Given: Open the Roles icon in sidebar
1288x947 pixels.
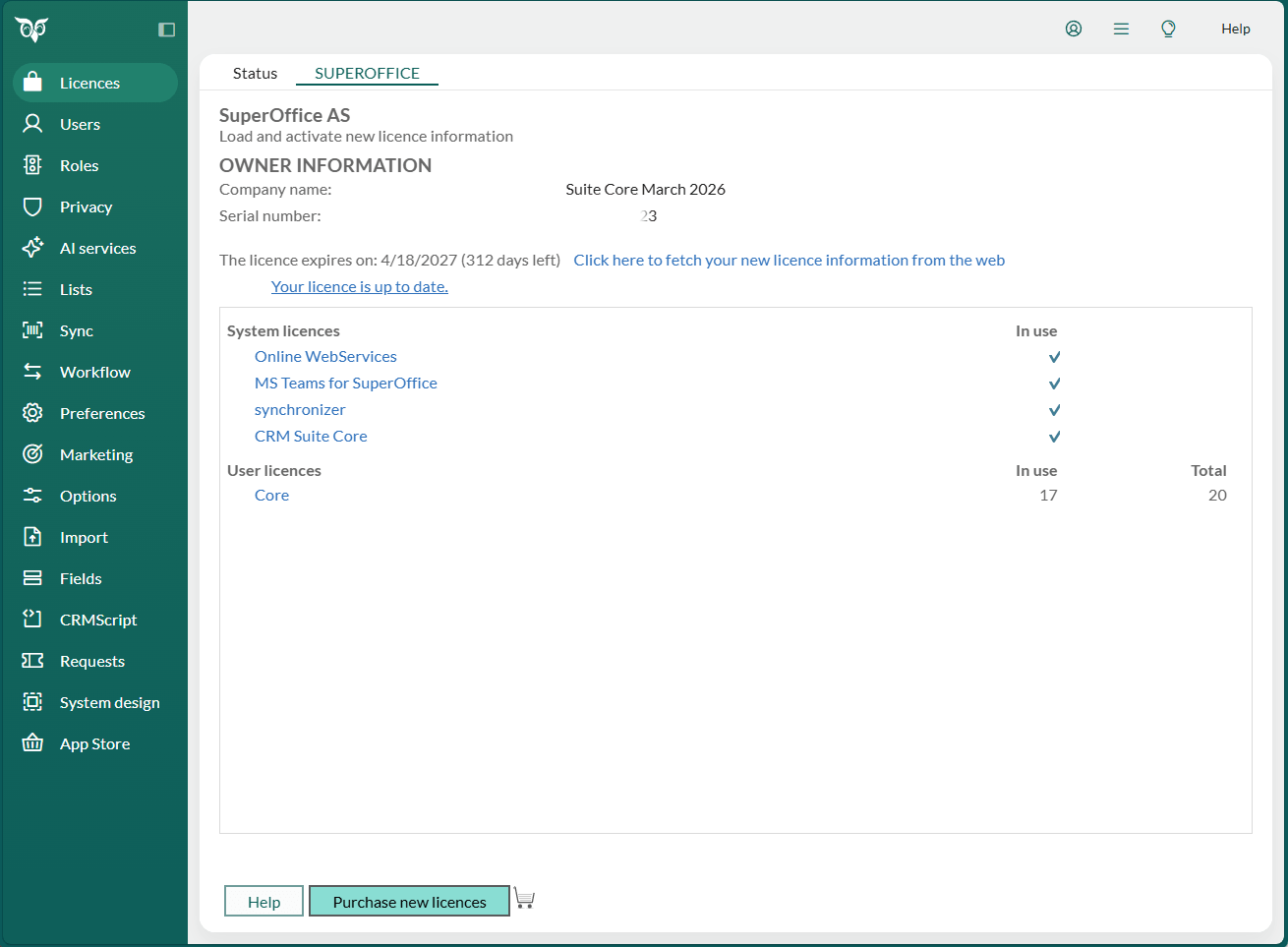Looking at the screenshot, I should 32,165.
